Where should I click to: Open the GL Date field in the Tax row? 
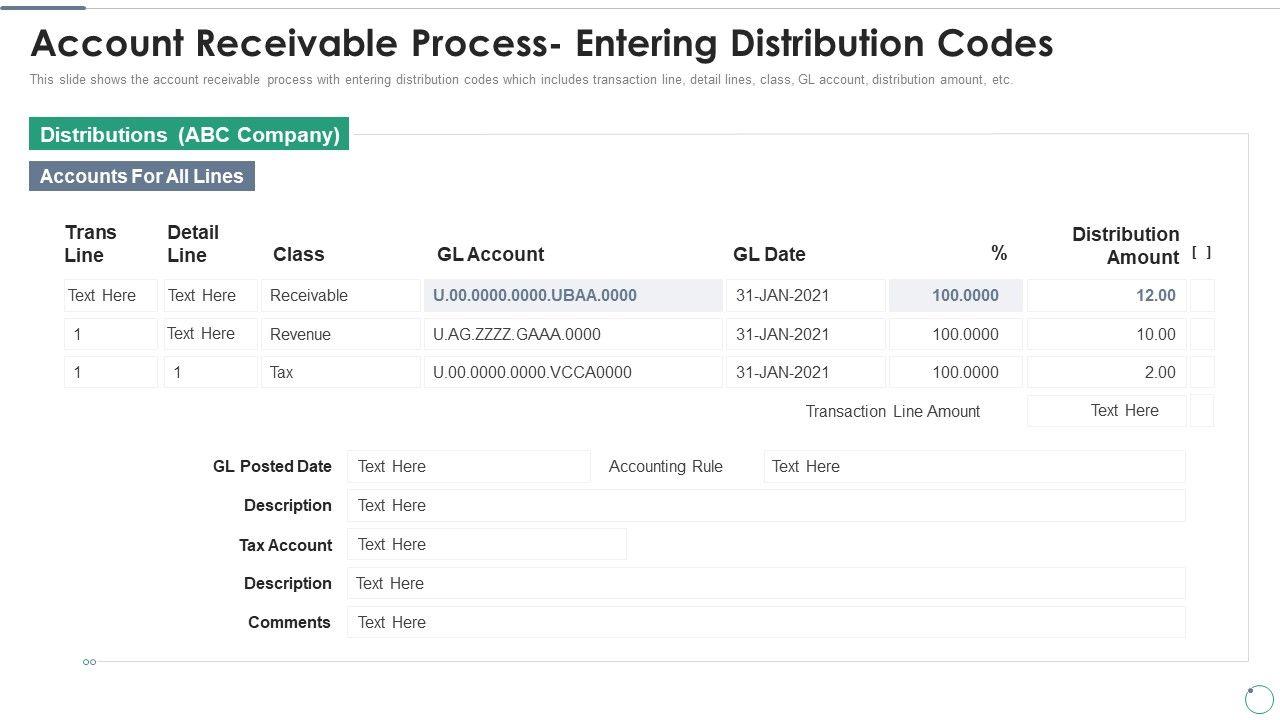(805, 372)
